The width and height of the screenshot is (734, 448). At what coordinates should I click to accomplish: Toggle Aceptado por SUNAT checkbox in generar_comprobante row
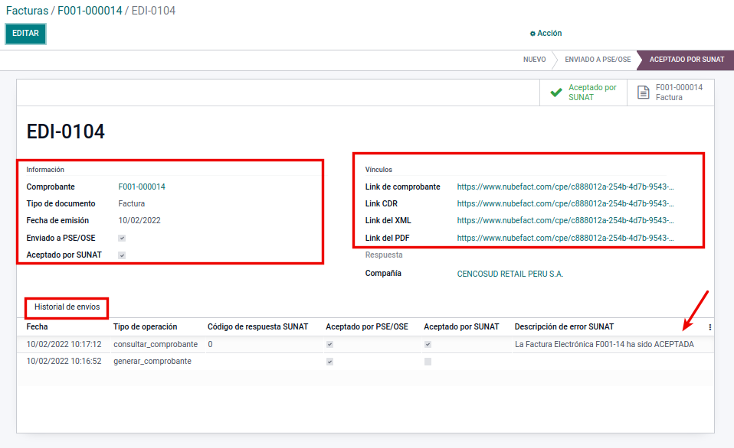coord(428,361)
